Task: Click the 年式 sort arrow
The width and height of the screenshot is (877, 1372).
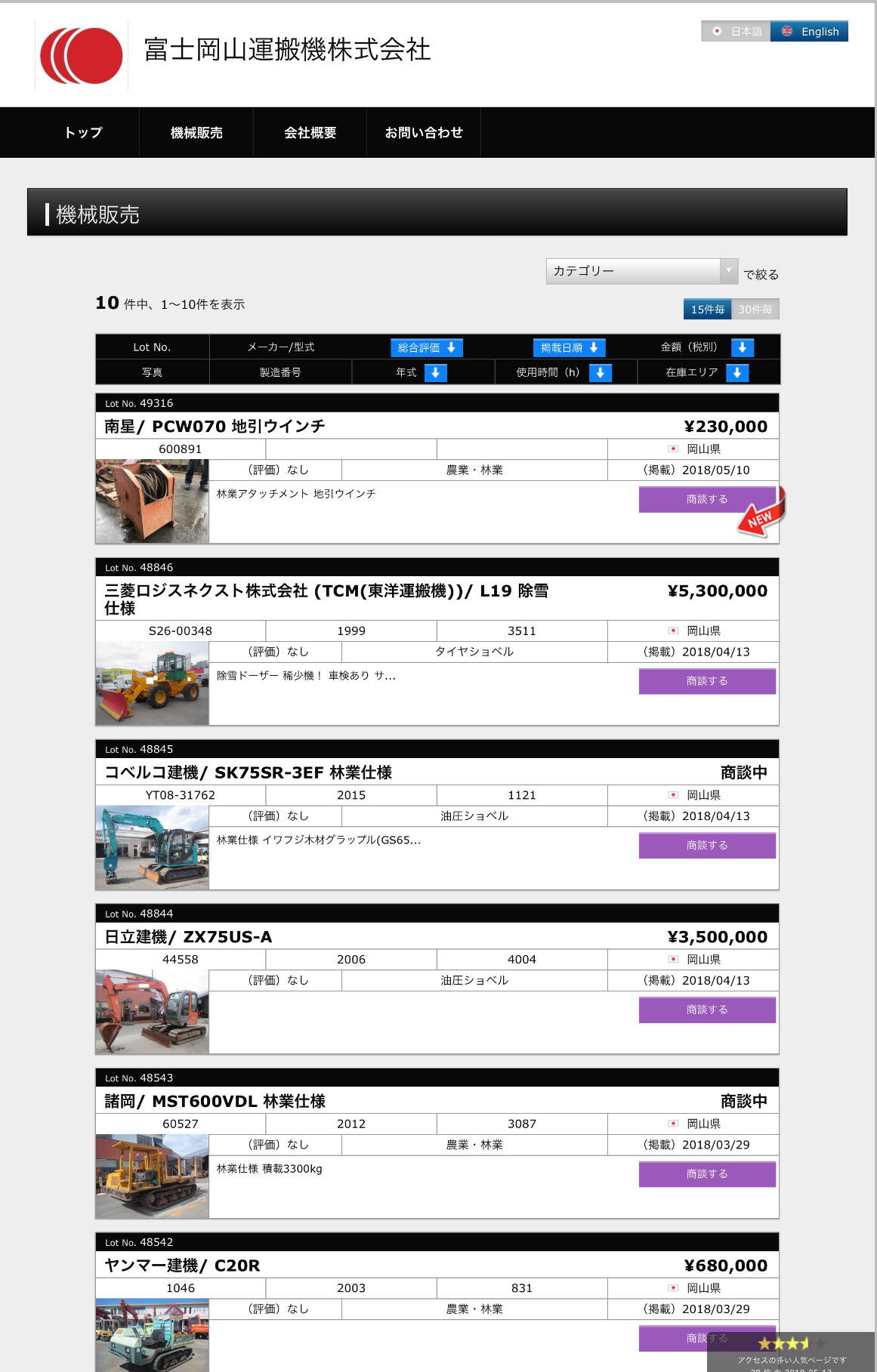Action: tap(436, 372)
